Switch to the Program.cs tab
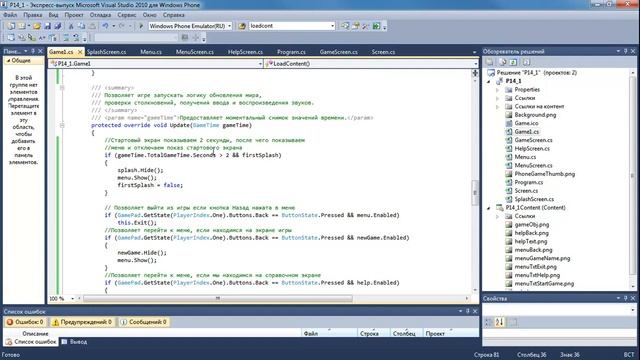640x360 pixels. tap(291, 52)
